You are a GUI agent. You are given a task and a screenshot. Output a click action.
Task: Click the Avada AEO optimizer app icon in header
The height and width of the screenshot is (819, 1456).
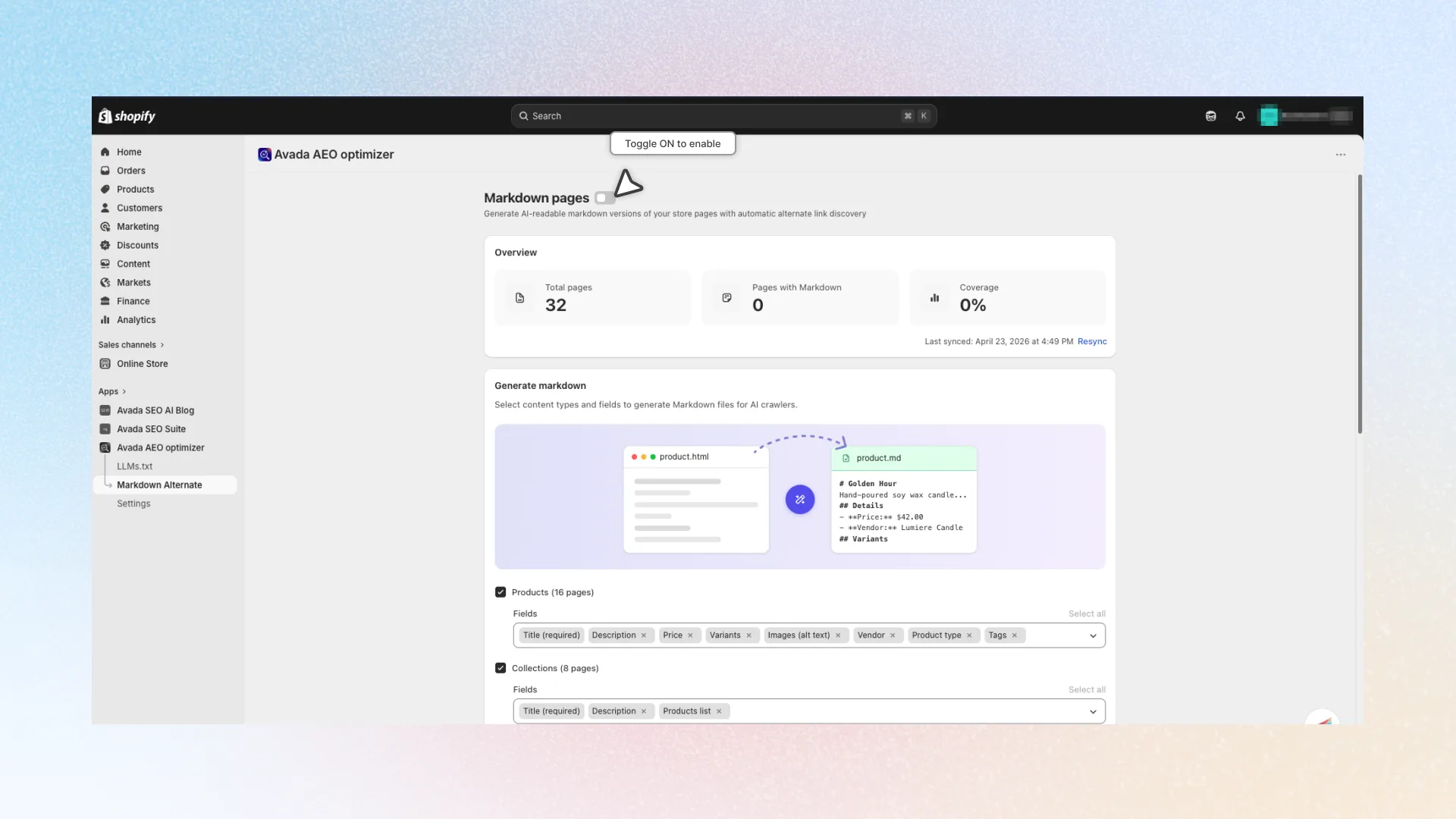[265, 155]
